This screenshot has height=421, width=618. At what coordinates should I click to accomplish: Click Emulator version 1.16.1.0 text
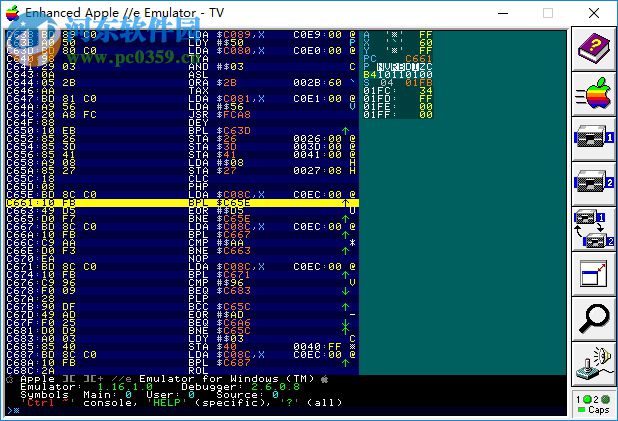tap(125, 387)
